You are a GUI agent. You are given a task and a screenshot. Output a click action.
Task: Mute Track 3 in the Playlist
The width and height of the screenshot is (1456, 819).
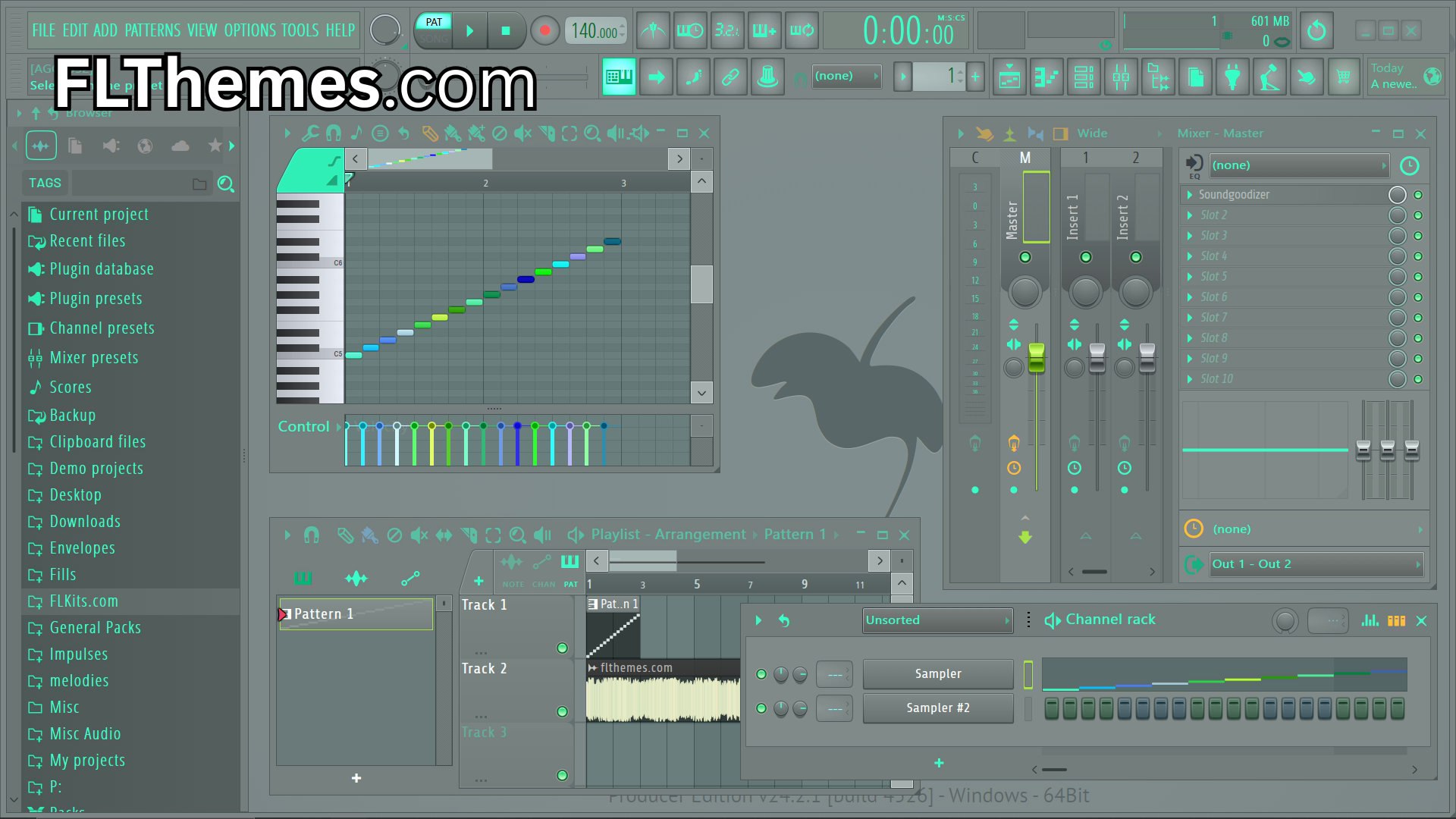pyautogui.click(x=562, y=775)
